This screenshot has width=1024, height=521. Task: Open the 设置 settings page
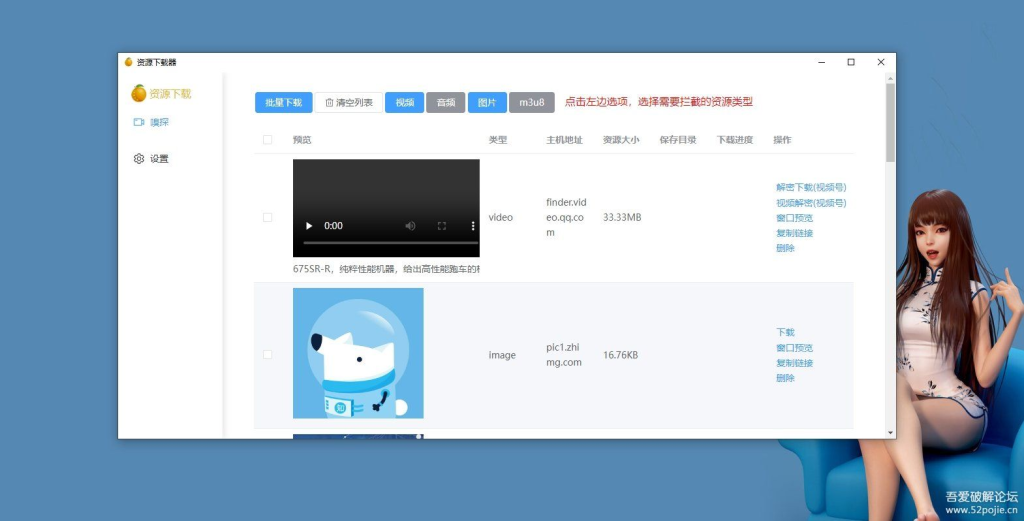(152, 159)
